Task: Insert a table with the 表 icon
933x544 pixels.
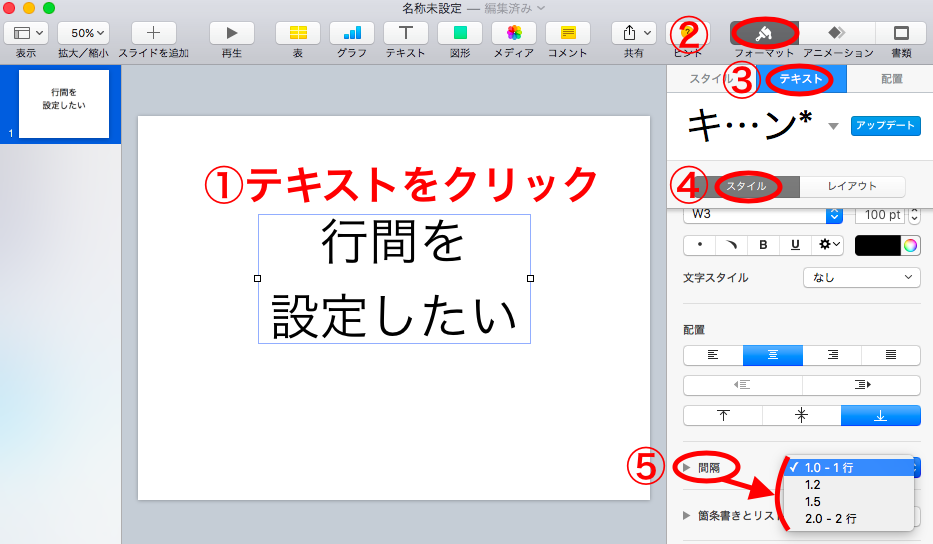Action: pos(298,33)
